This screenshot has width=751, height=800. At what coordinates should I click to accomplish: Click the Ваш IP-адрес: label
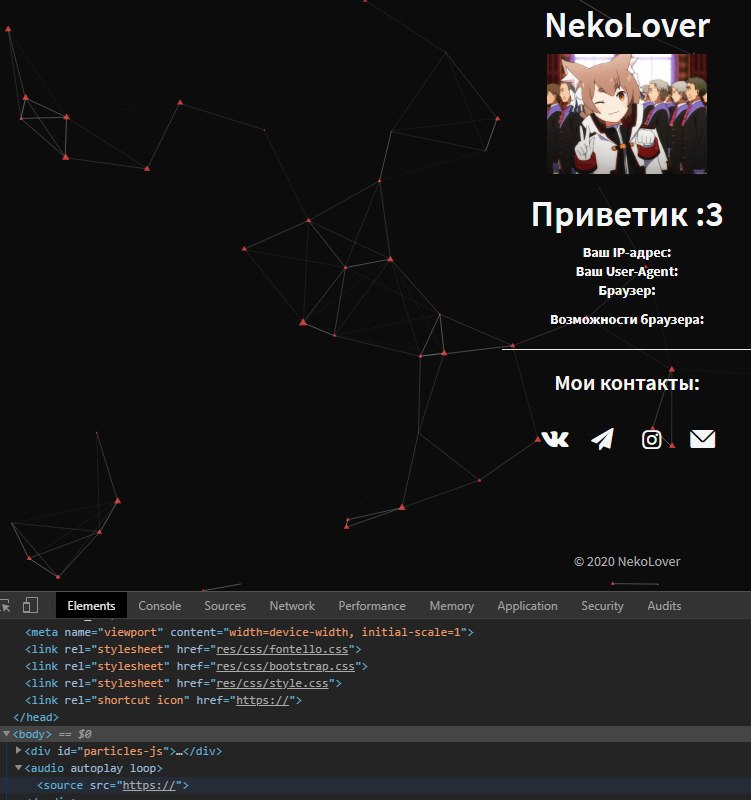tap(627, 252)
